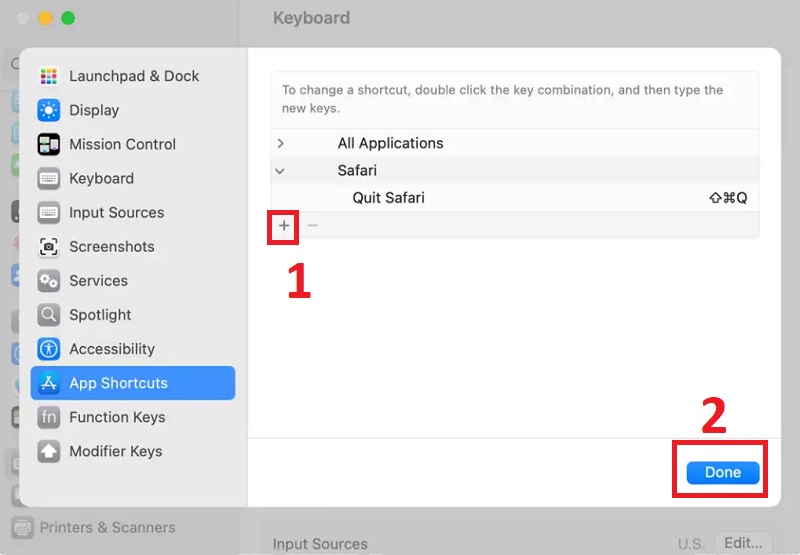Viewport: 800px width, 555px height.
Task: Click the Quit Safari key combination
Action: pyautogui.click(x=727, y=198)
